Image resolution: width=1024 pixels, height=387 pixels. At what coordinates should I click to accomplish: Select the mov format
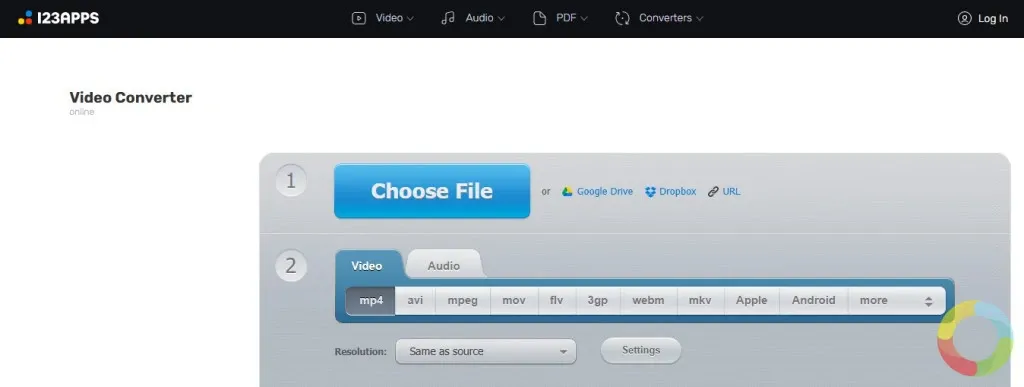coord(514,300)
